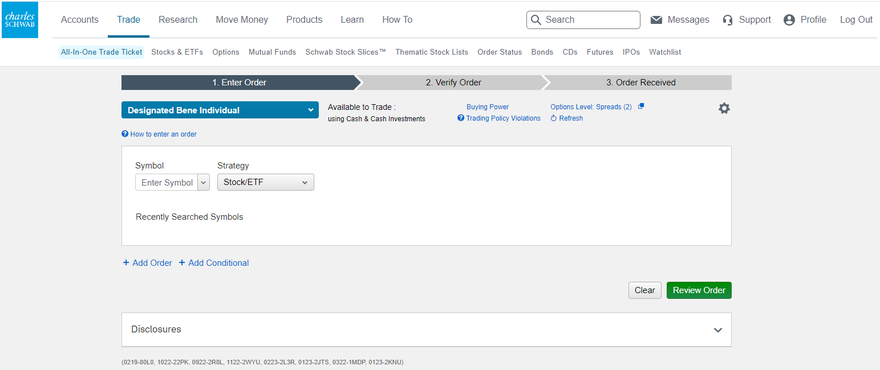This screenshot has width=880, height=370.
Task: Go to Options trading page
Action: [x=226, y=52]
